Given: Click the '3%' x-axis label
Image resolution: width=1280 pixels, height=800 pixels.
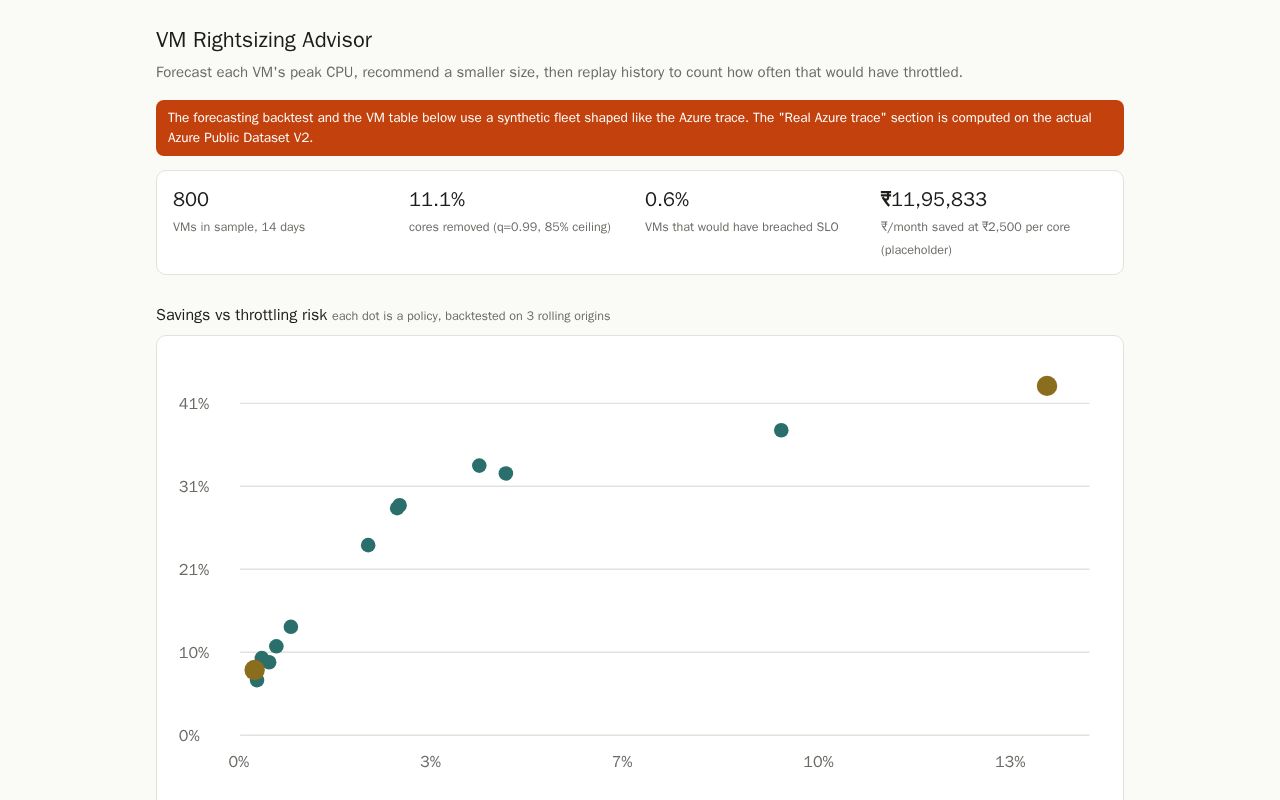Looking at the screenshot, I should pyautogui.click(x=431, y=762).
